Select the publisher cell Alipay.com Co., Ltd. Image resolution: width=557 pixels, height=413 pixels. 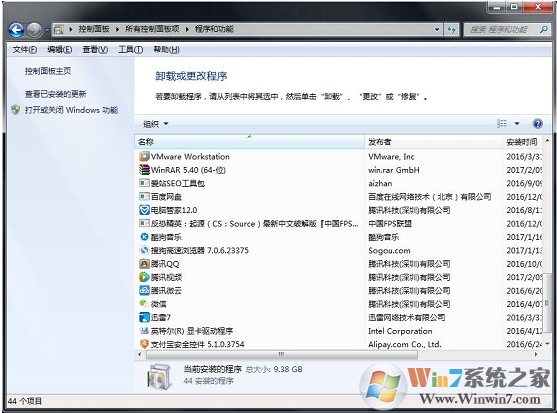tap(405, 344)
